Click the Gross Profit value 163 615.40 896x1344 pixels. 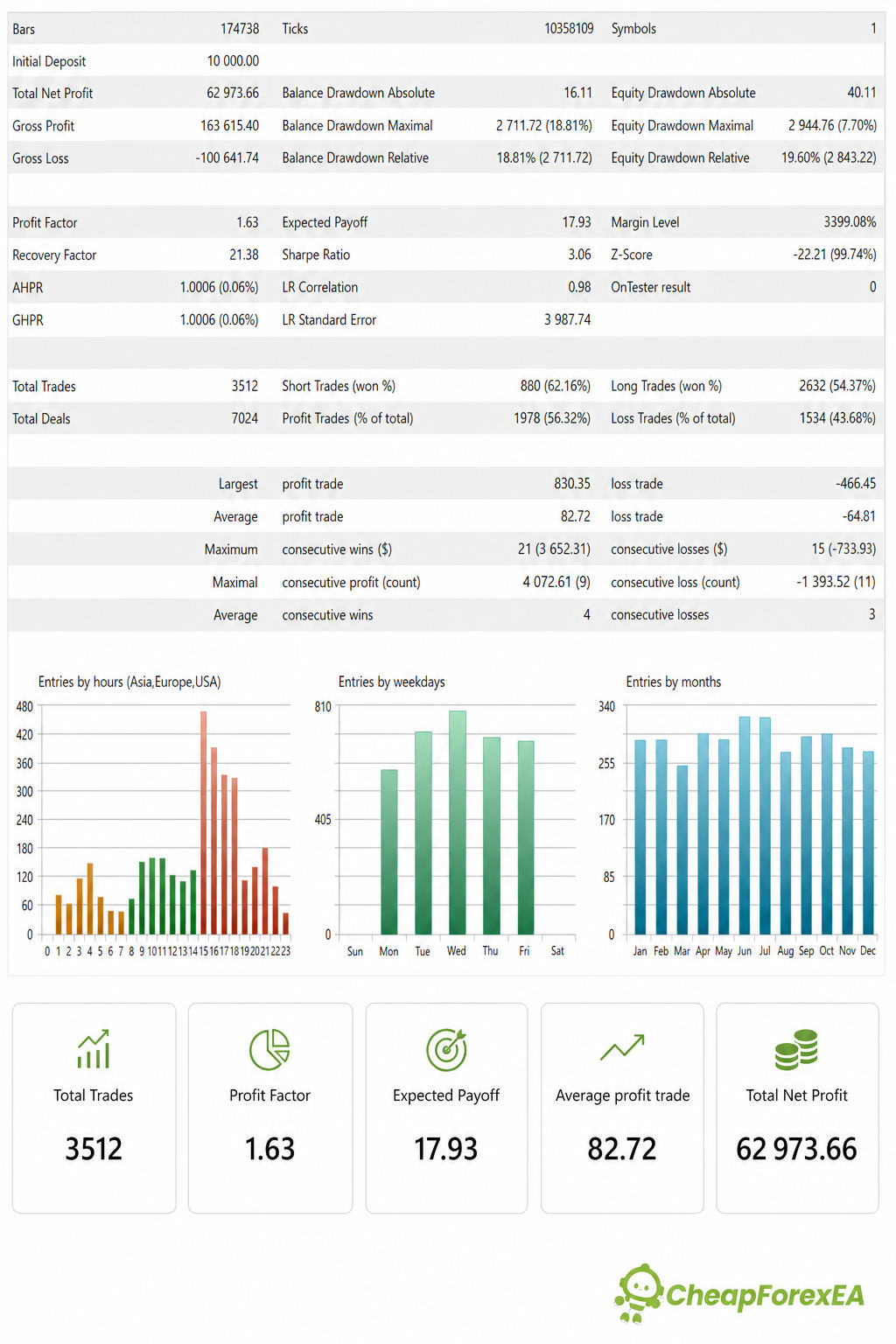229,126
